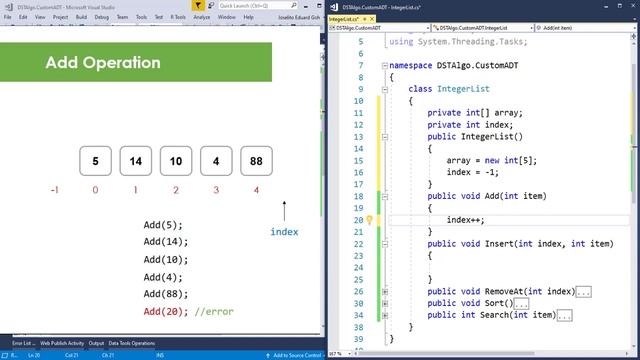The width and height of the screenshot is (640, 360).
Task: Switch to the Error List tab
Action: click(23, 343)
